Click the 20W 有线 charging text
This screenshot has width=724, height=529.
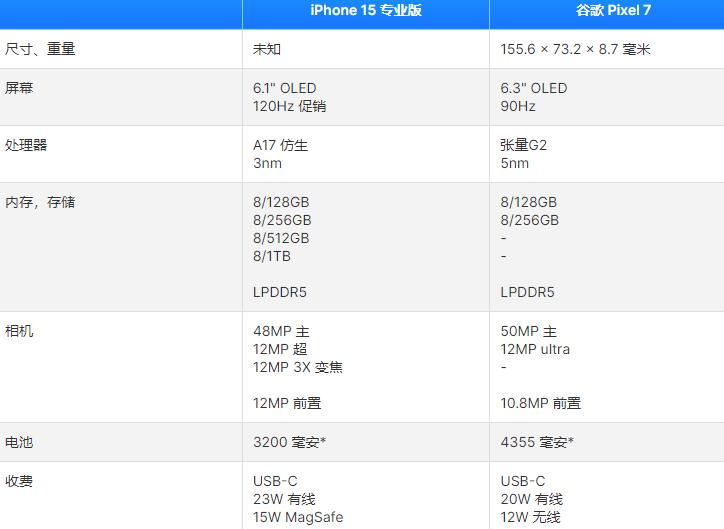[531, 499]
